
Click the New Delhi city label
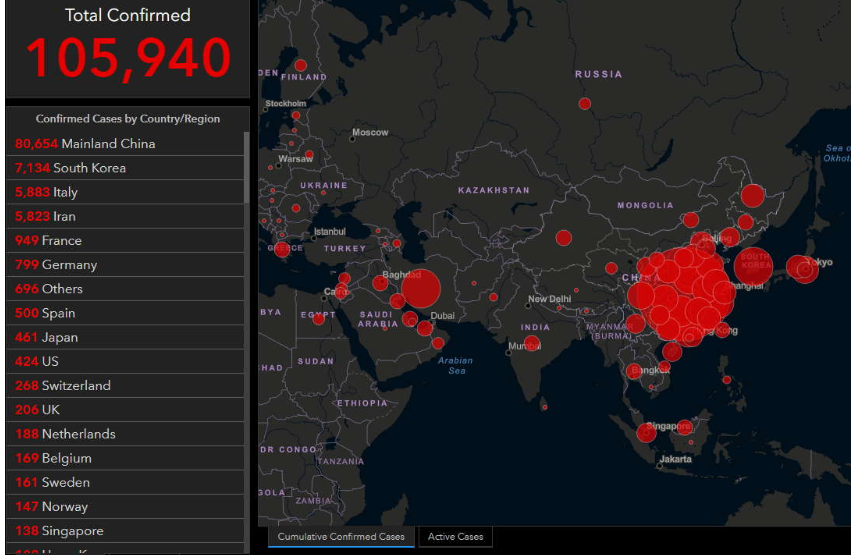tap(549, 299)
